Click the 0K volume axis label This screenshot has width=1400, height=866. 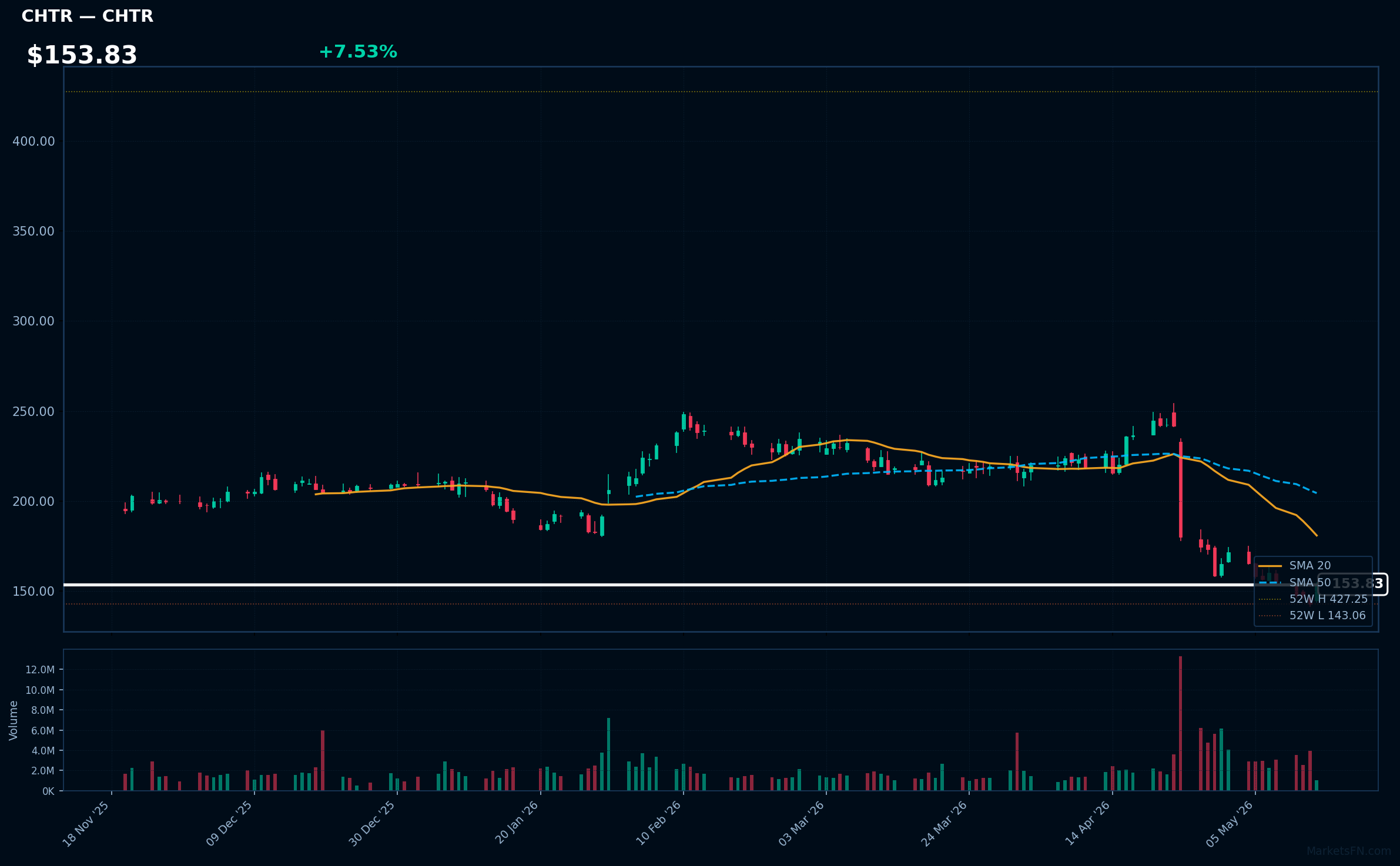tap(48, 791)
